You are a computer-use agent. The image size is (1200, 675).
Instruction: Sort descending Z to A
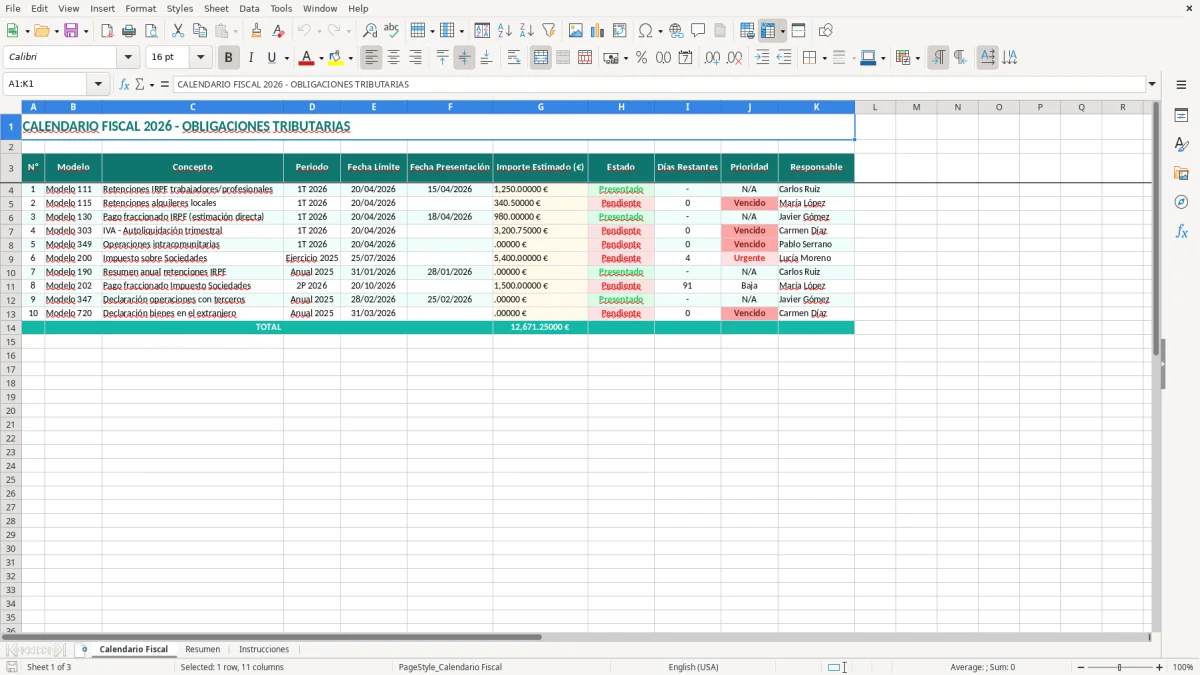point(527,31)
